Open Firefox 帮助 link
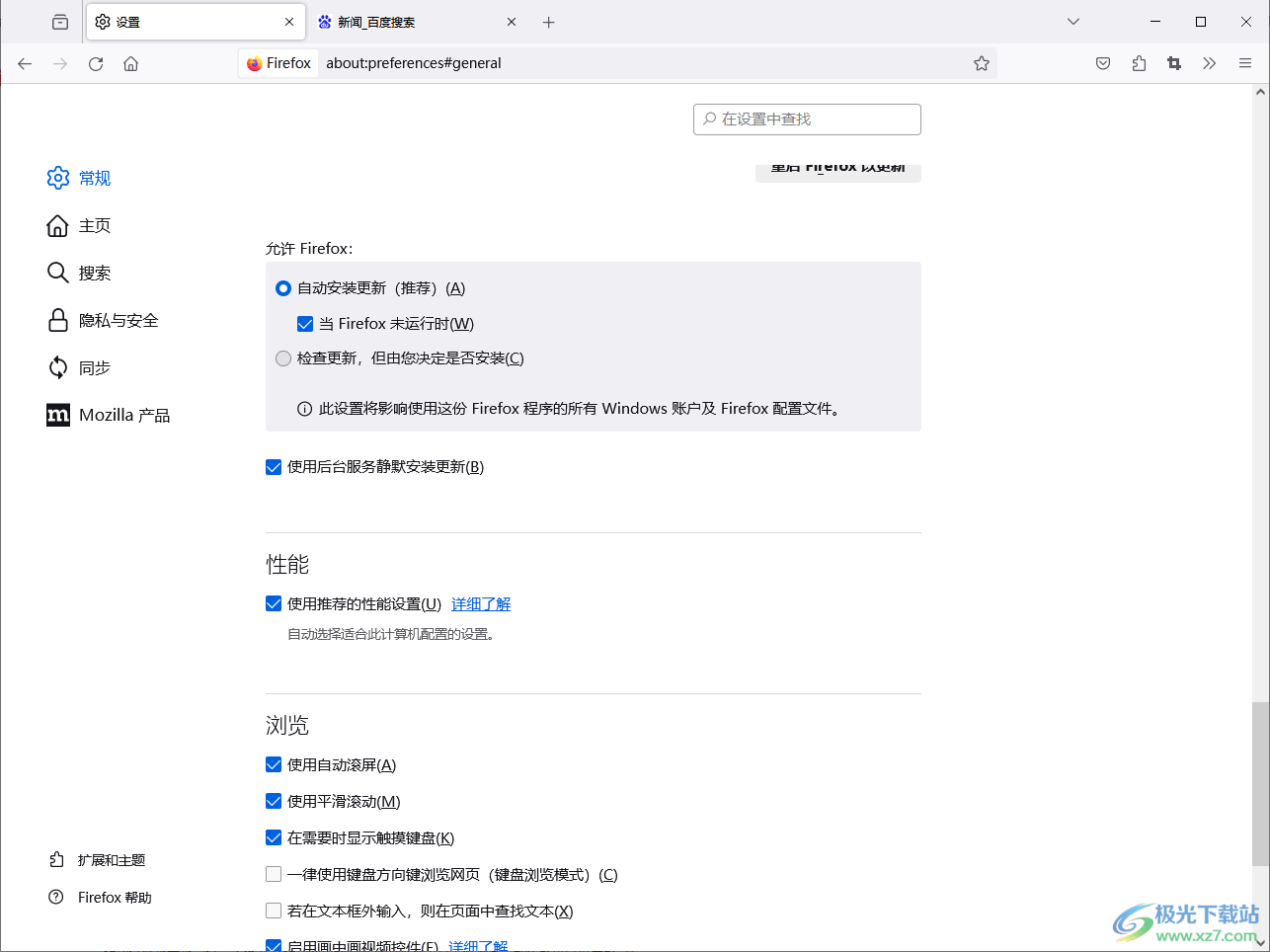 tap(101, 898)
